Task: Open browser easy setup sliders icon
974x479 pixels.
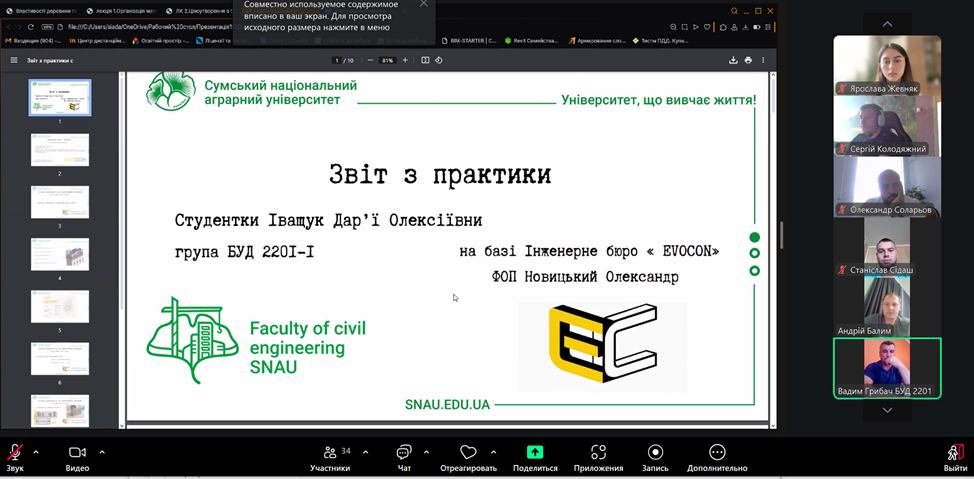Action: (768, 27)
